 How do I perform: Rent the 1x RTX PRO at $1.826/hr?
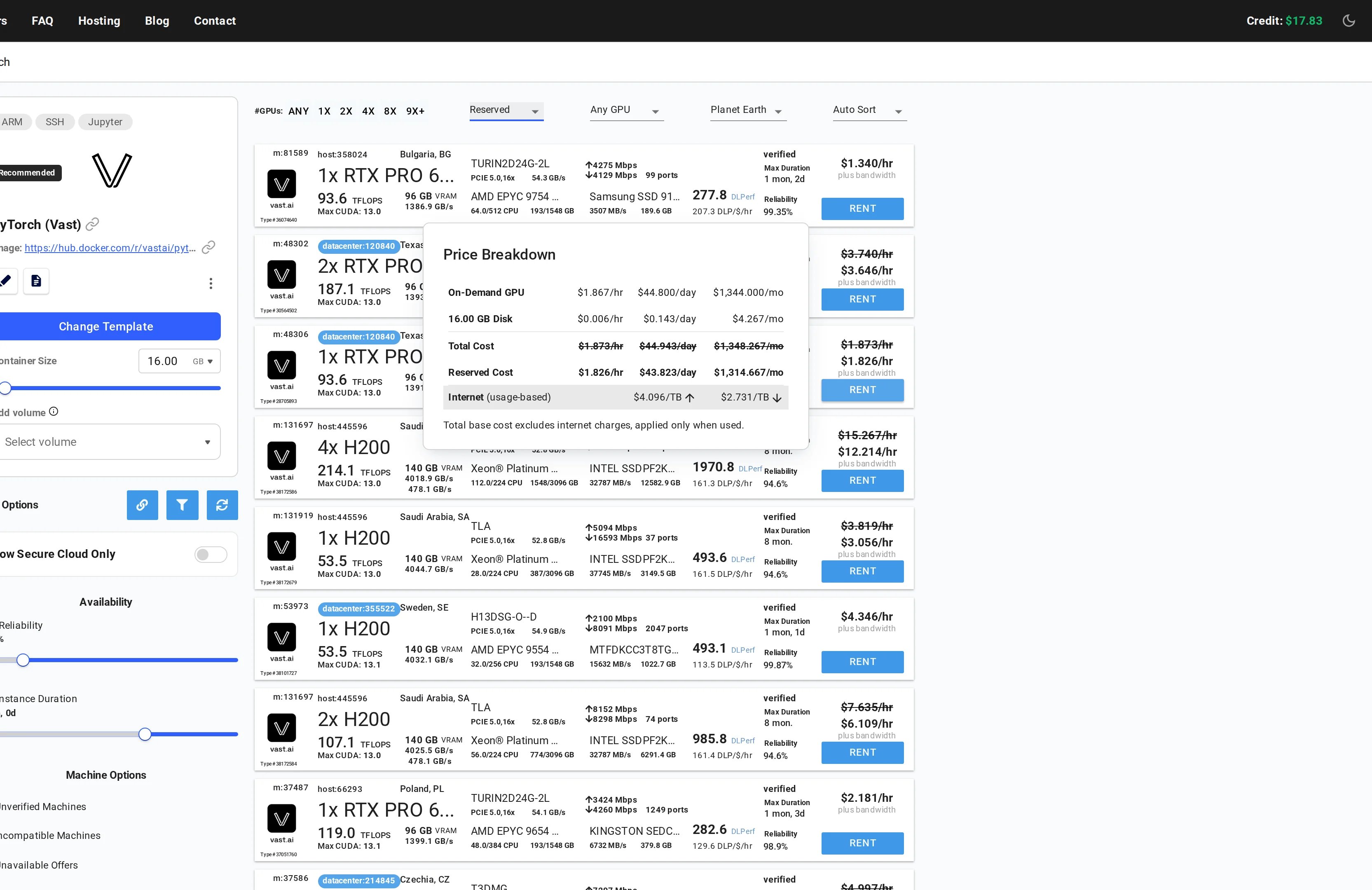tap(862, 390)
